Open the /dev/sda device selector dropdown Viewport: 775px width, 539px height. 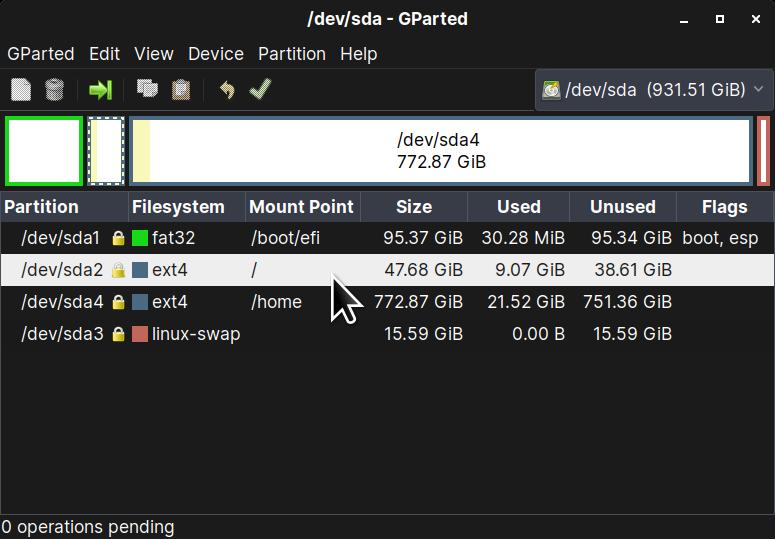pos(653,90)
